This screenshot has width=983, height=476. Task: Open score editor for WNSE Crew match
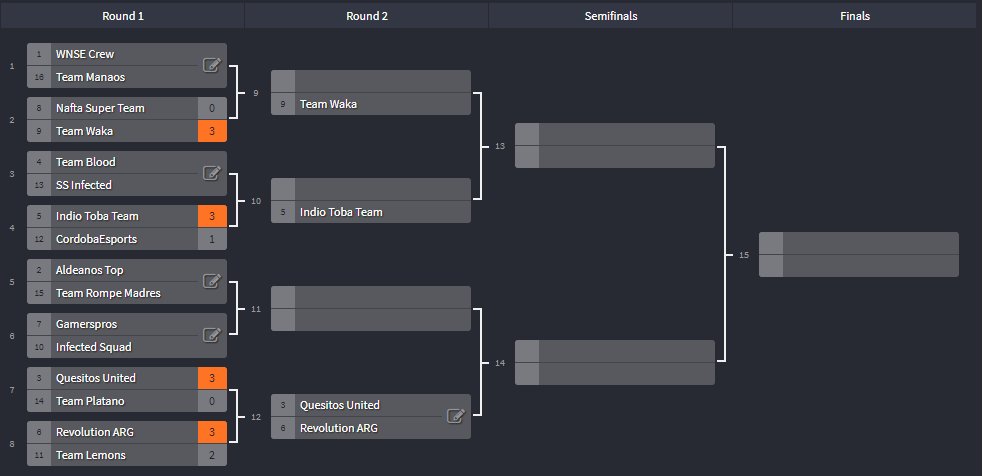point(211,65)
